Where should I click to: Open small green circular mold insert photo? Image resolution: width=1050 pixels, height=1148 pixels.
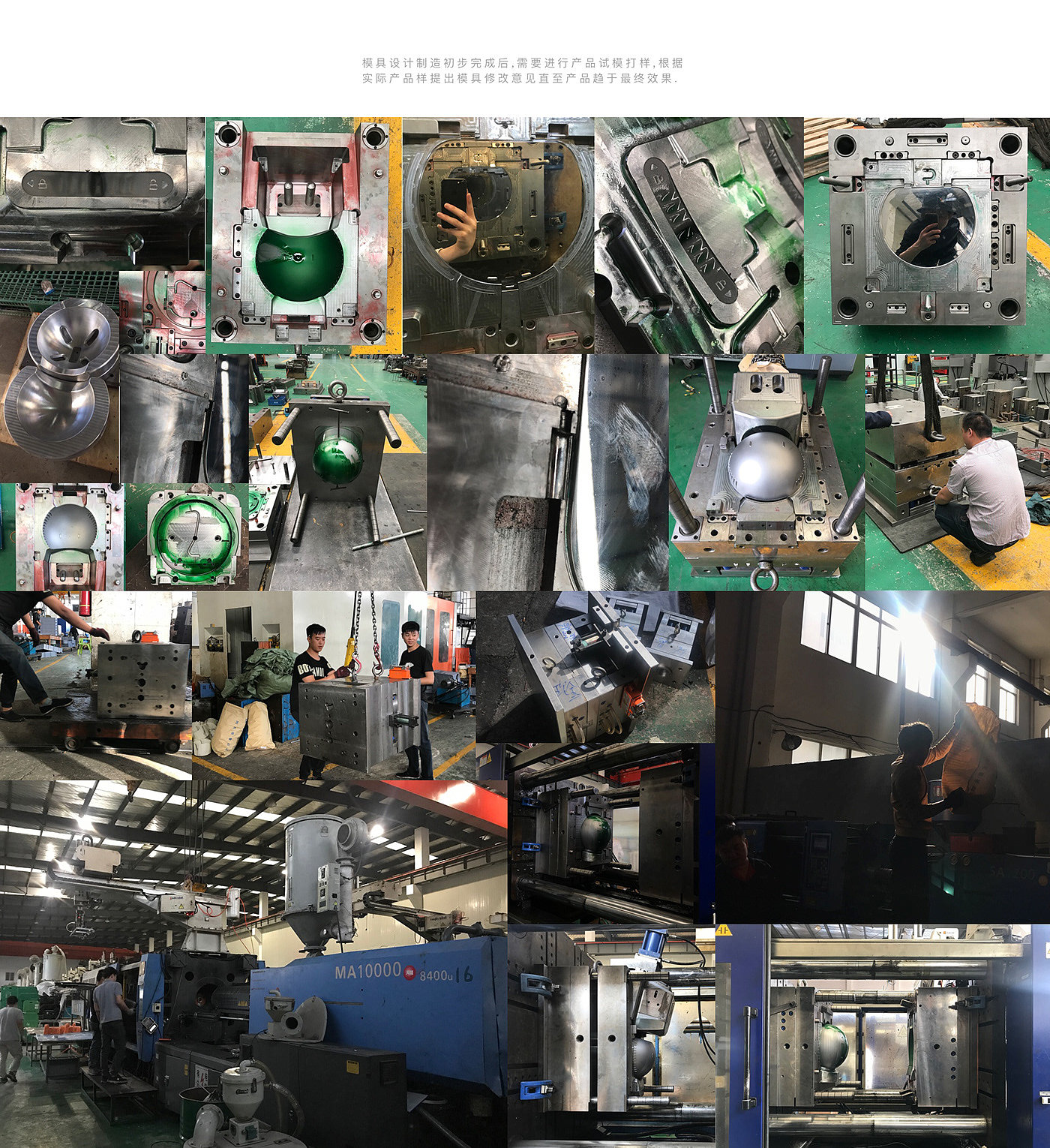[x=187, y=536]
